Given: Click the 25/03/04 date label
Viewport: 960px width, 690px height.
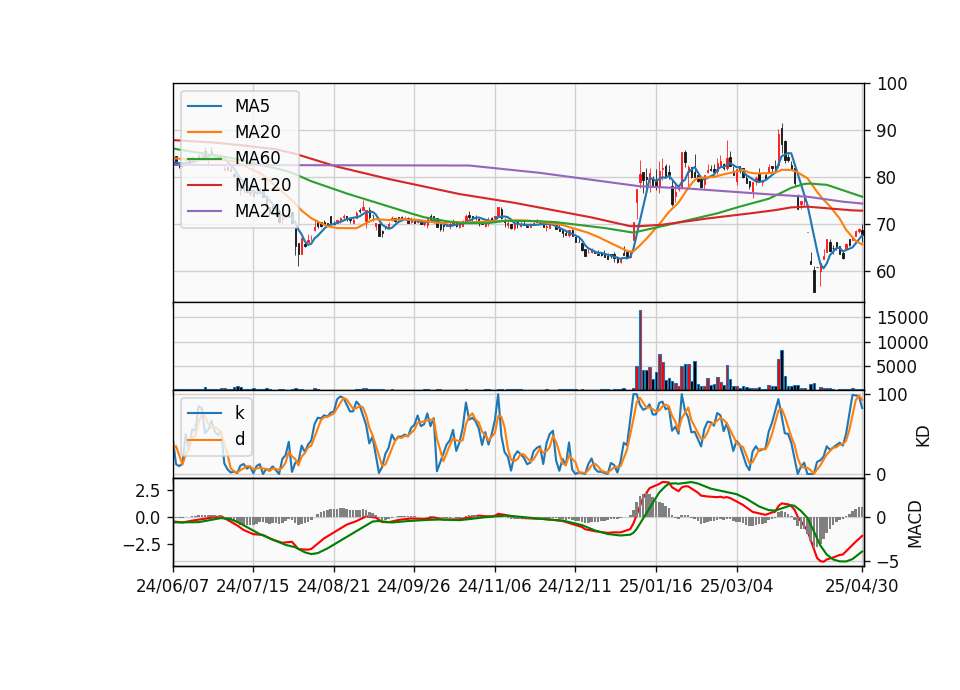Looking at the screenshot, I should click(737, 586).
